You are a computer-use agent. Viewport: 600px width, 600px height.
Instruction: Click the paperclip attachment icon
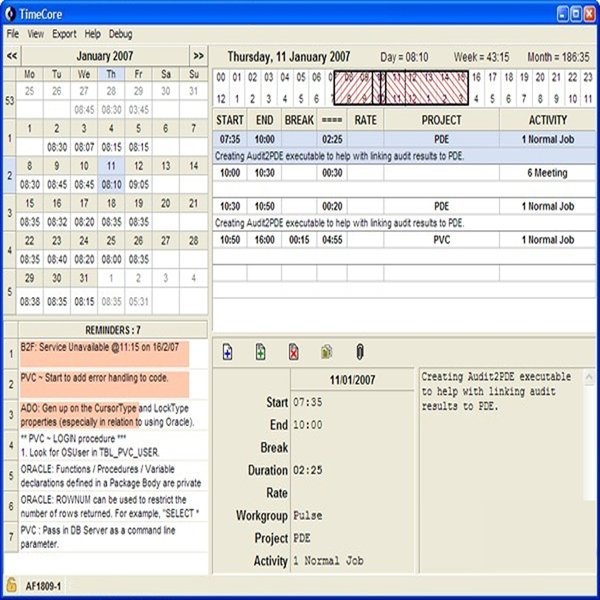360,352
